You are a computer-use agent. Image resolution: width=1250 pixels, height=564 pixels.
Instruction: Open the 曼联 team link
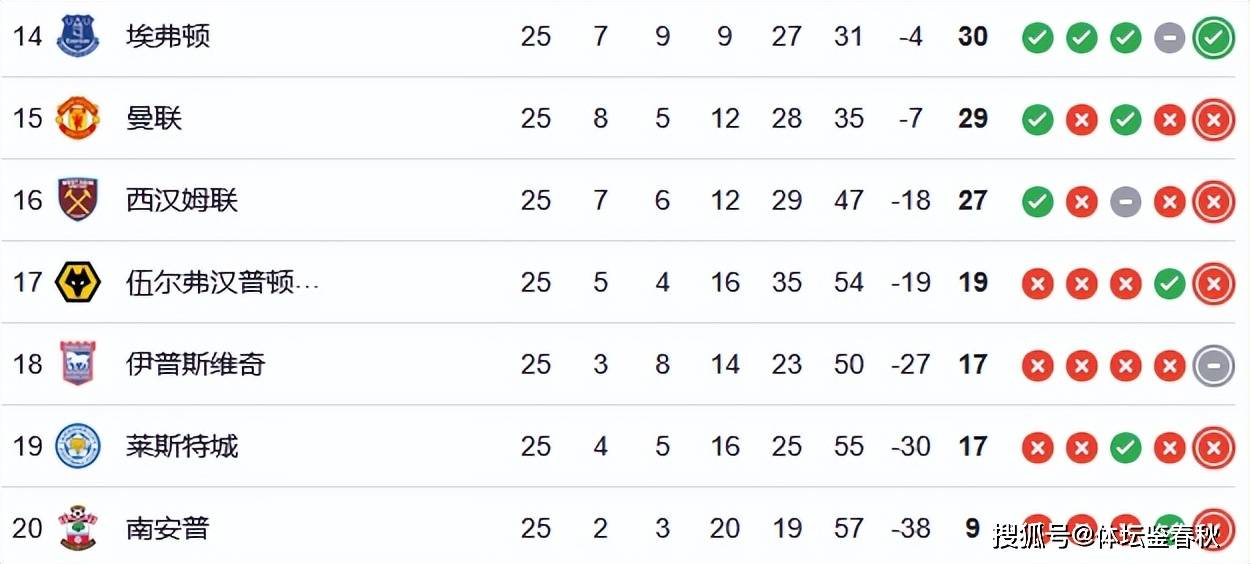tap(154, 119)
